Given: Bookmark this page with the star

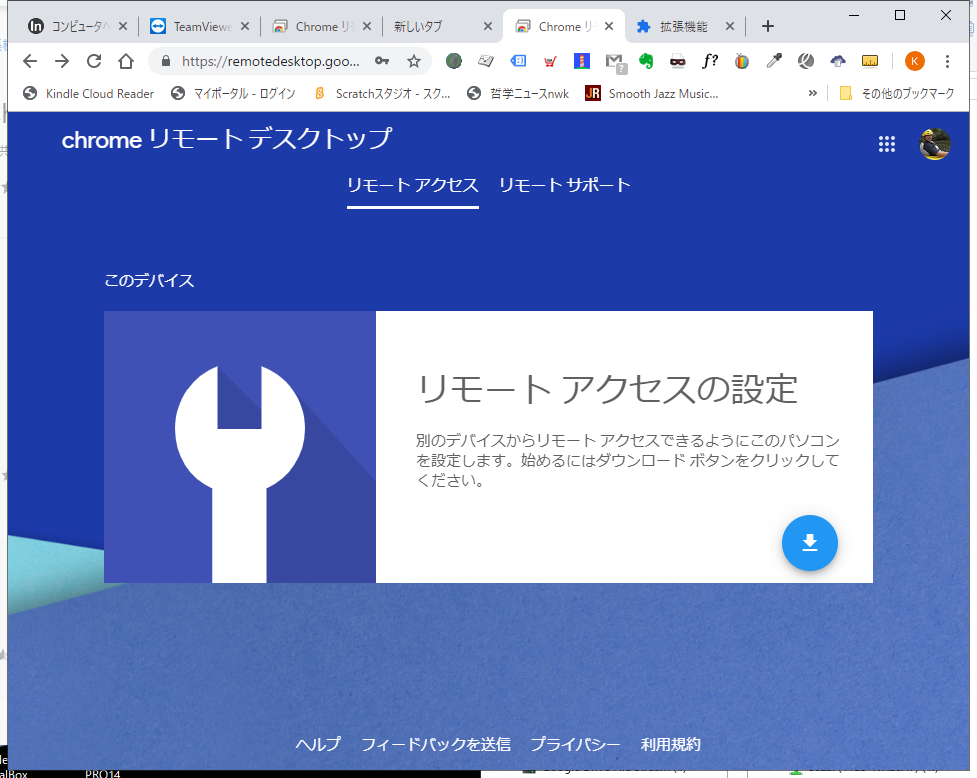Looking at the screenshot, I should tap(414, 61).
